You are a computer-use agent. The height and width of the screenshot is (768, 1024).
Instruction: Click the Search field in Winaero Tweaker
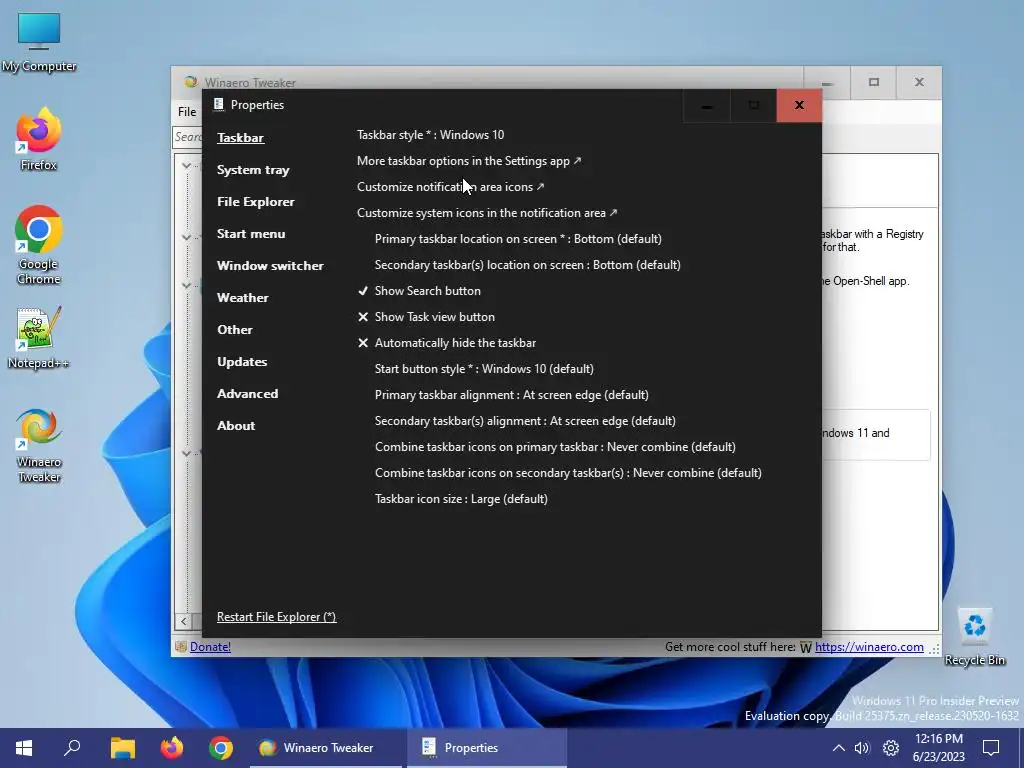[188, 137]
